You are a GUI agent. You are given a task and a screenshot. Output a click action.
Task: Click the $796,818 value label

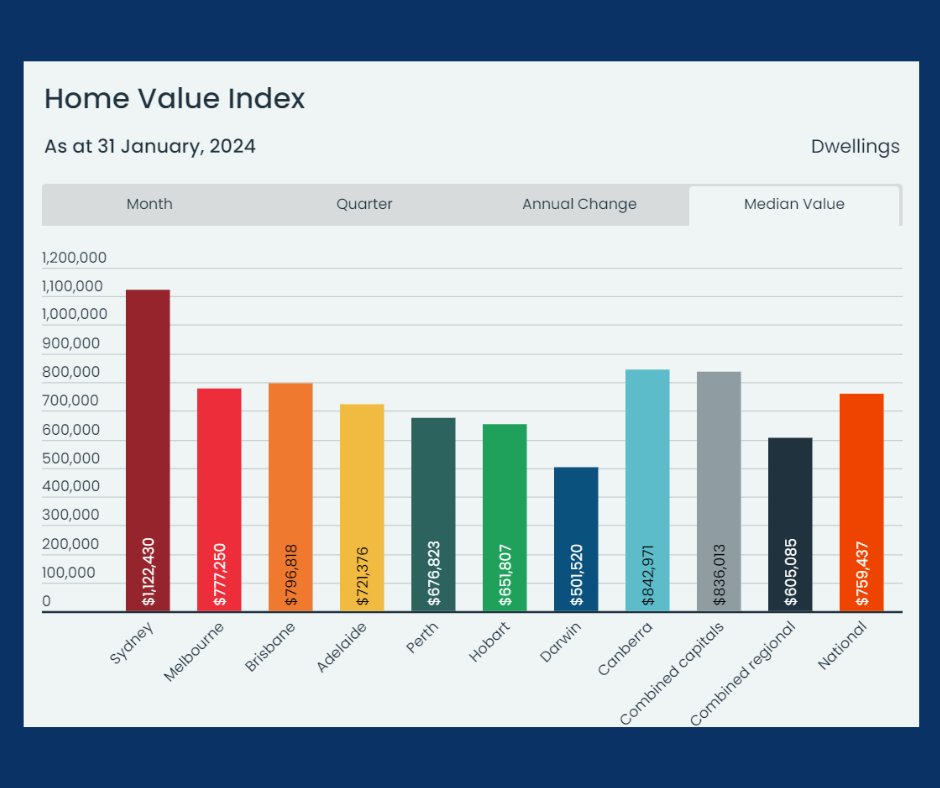click(291, 575)
